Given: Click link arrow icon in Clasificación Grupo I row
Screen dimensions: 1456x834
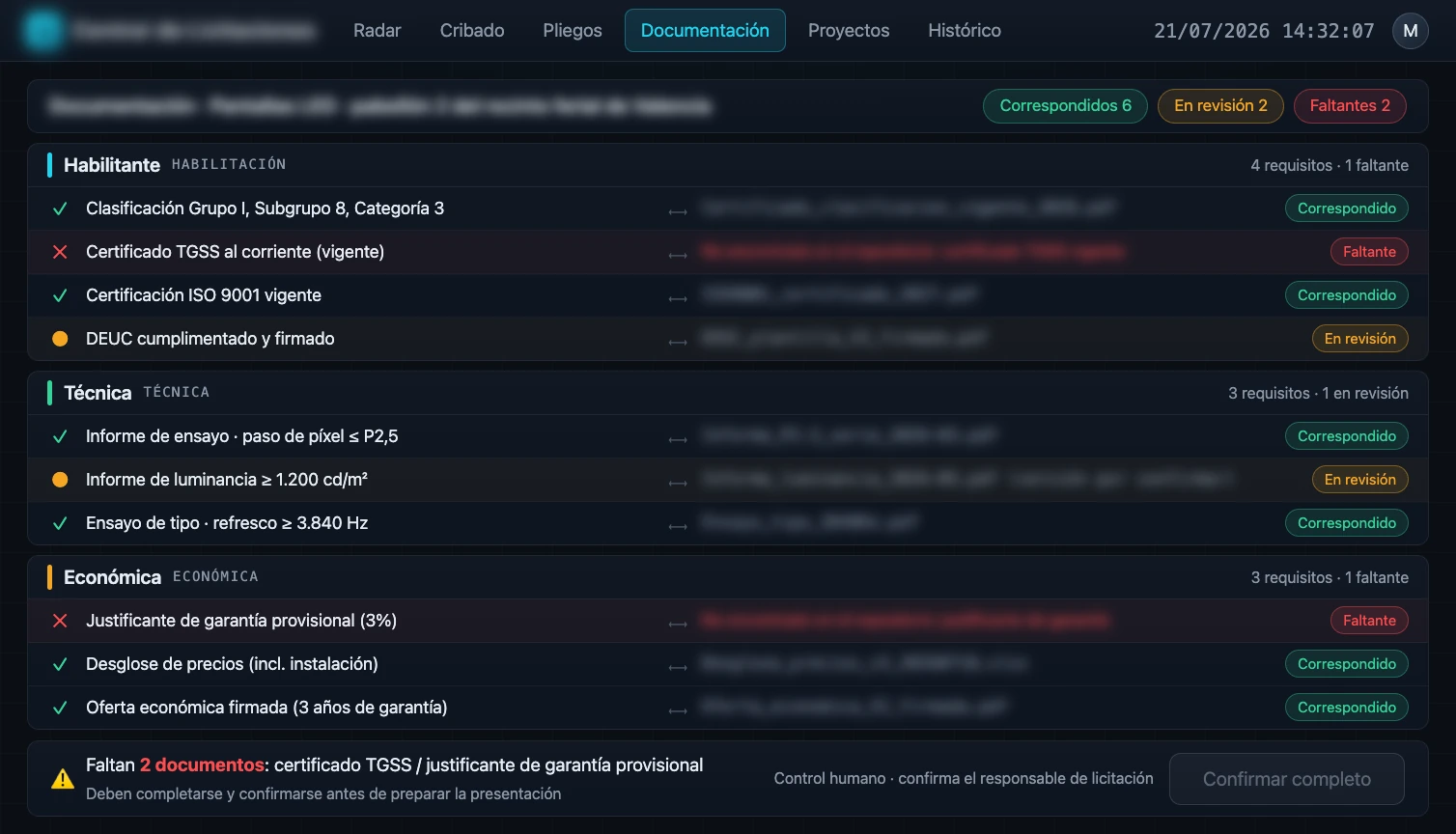Looking at the screenshot, I should coord(678,210).
